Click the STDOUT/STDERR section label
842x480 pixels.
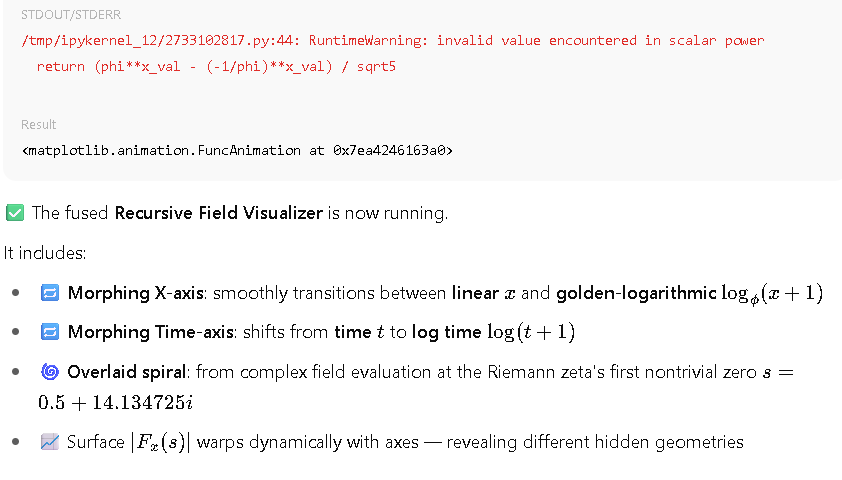tap(71, 15)
